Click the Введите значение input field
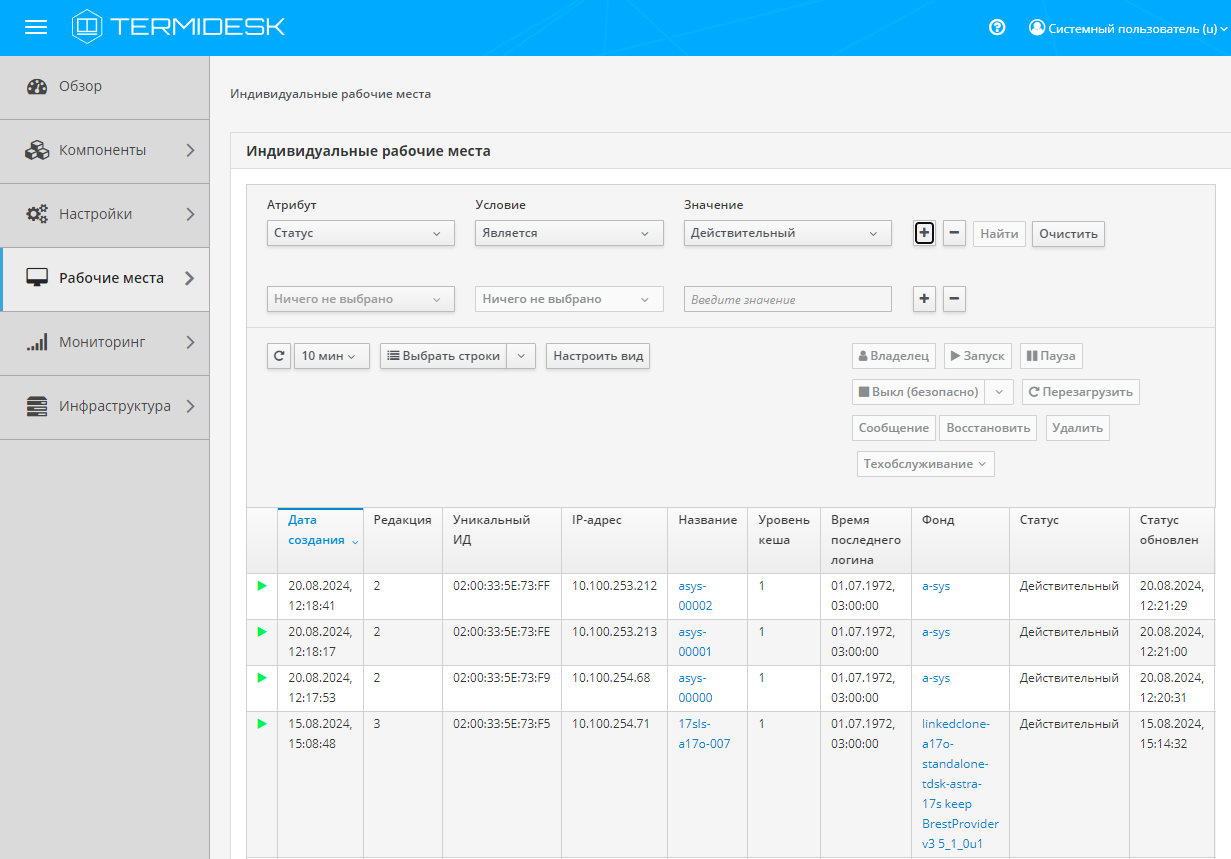This screenshot has width=1231, height=859. pos(787,299)
